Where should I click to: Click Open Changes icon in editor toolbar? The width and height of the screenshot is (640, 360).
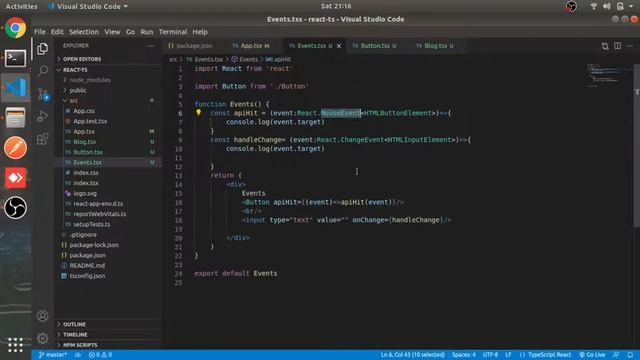click(x=605, y=46)
